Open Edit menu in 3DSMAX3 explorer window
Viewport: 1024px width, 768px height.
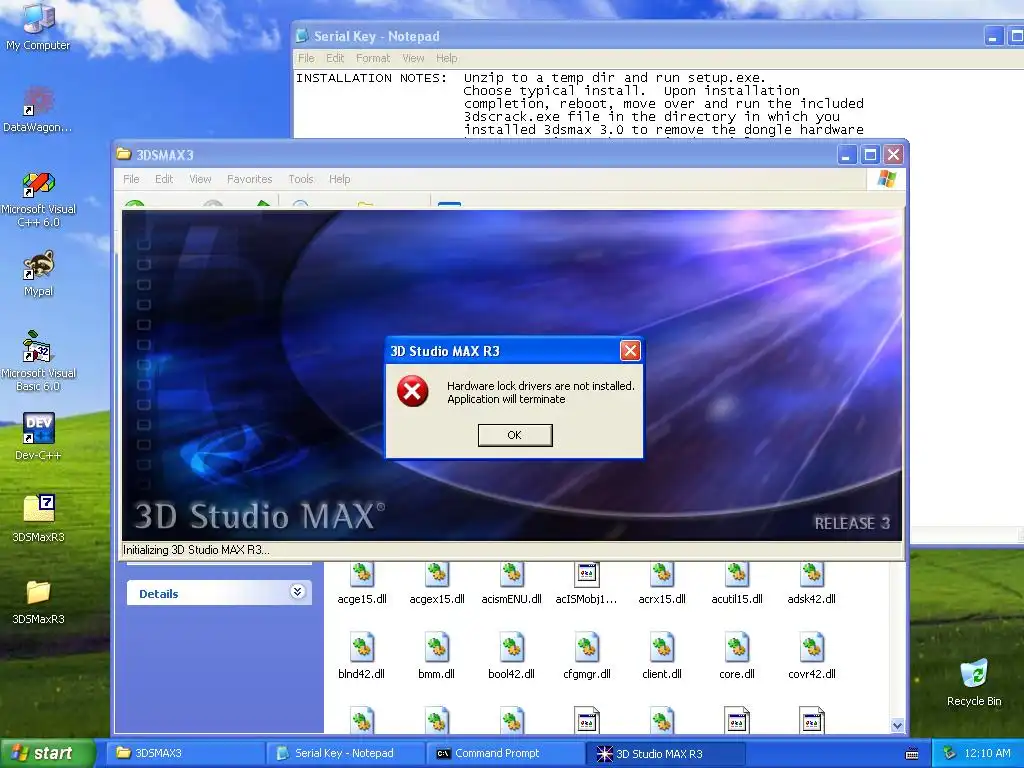[x=164, y=179]
